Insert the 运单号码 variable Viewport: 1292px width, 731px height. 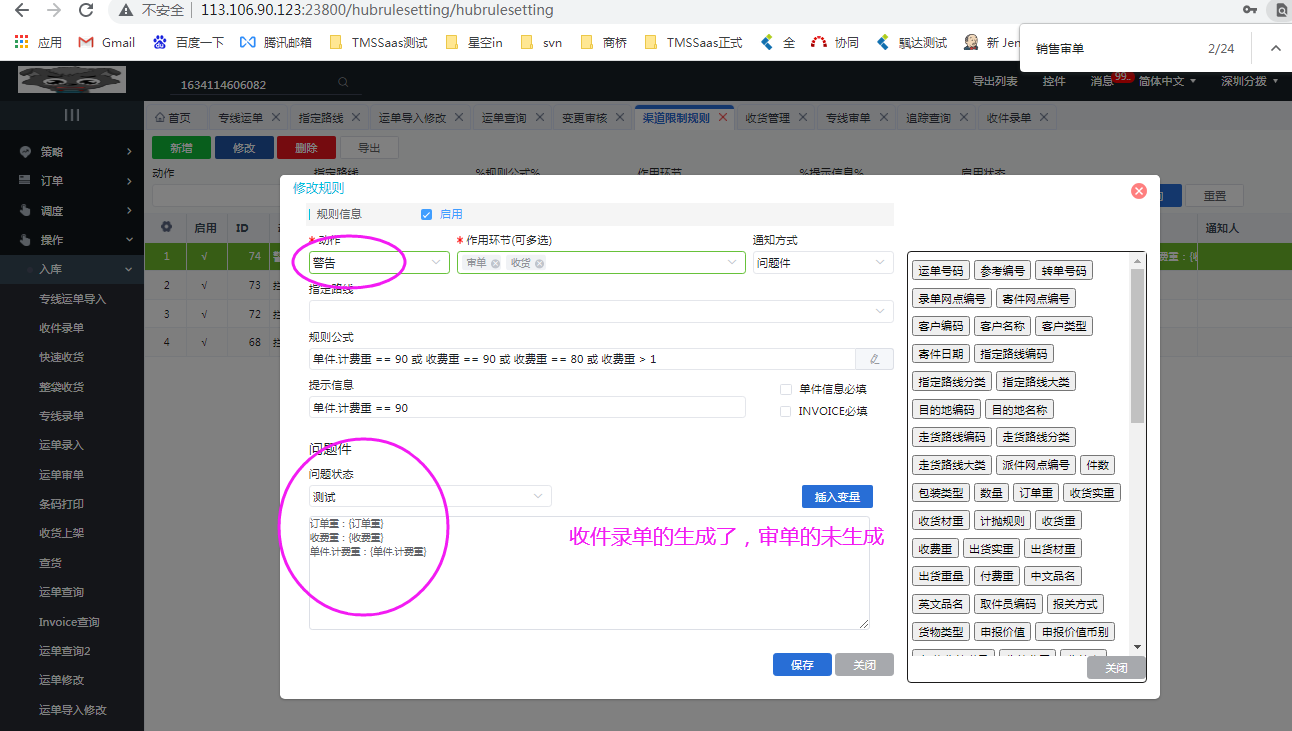pyautogui.click(x=941, y=270)
